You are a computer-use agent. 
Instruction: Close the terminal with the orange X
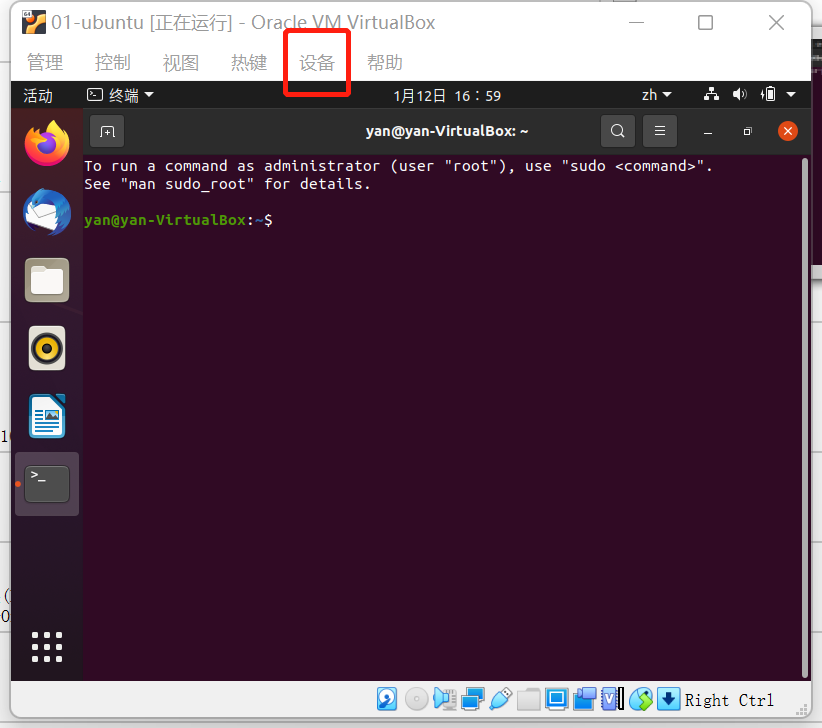click(787, 131)
